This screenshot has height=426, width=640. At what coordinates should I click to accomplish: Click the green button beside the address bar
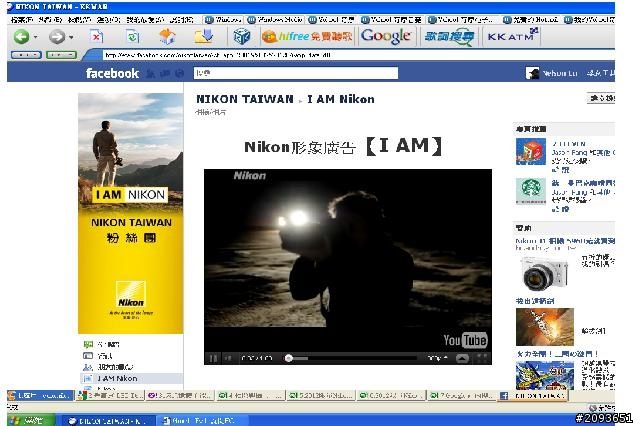click(61, 55)
